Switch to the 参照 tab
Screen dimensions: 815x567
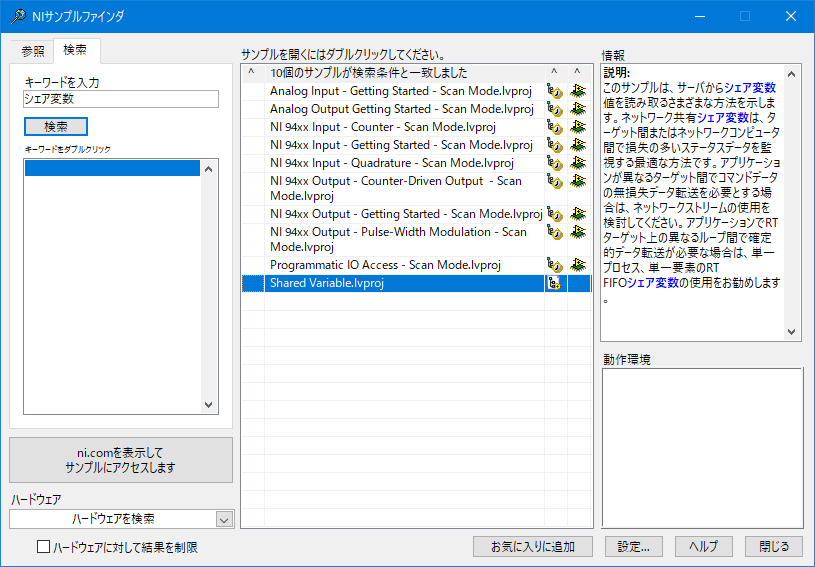tap(33, 51)
